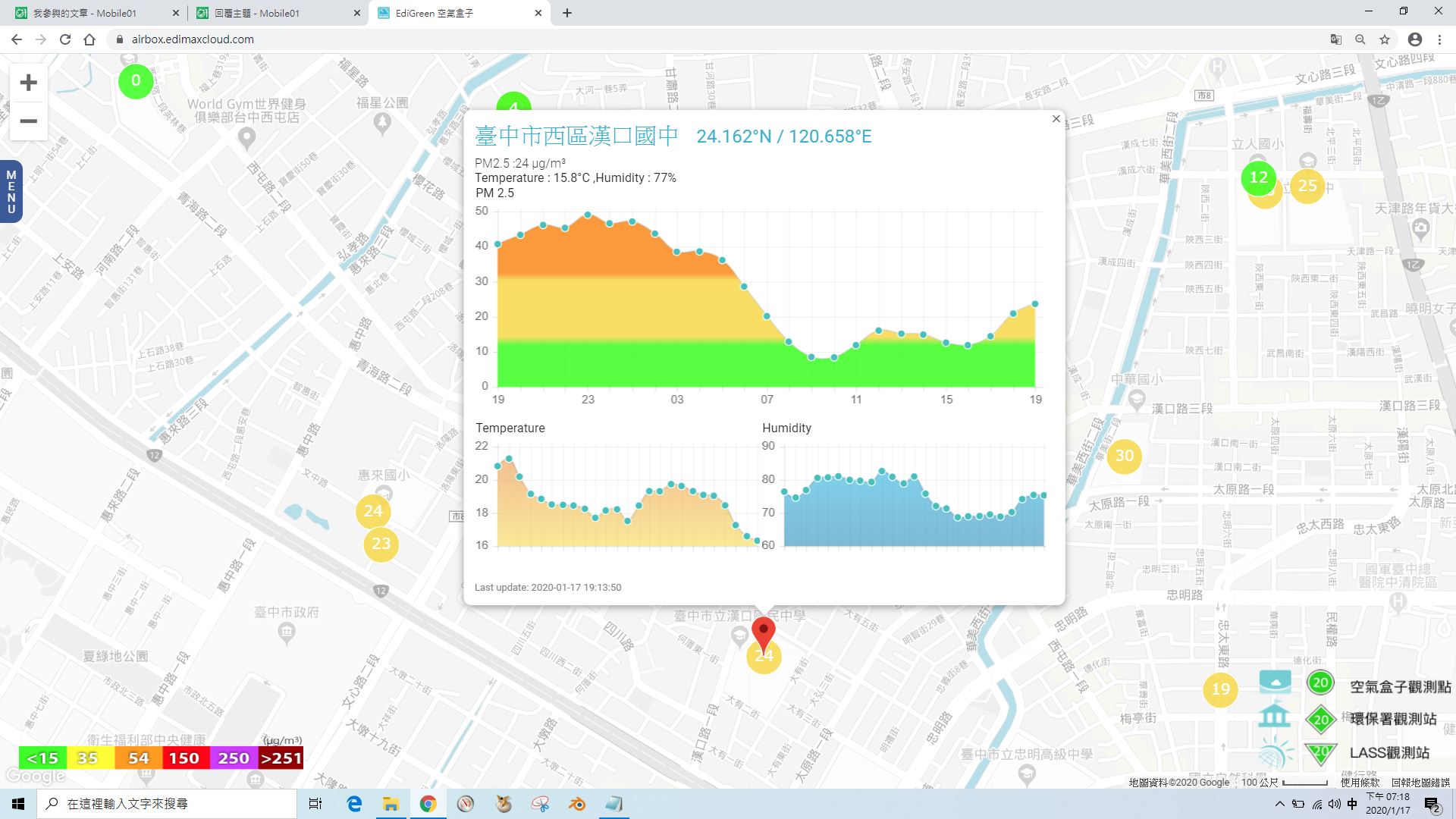Click the taskbar search box
This screenshot has height=819, width=1456.
(167, 804)
